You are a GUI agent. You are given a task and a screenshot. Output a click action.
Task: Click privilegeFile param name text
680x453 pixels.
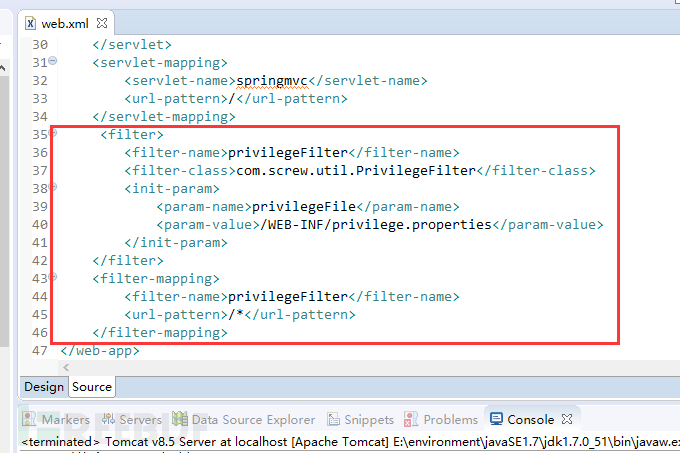pos(304,206)
